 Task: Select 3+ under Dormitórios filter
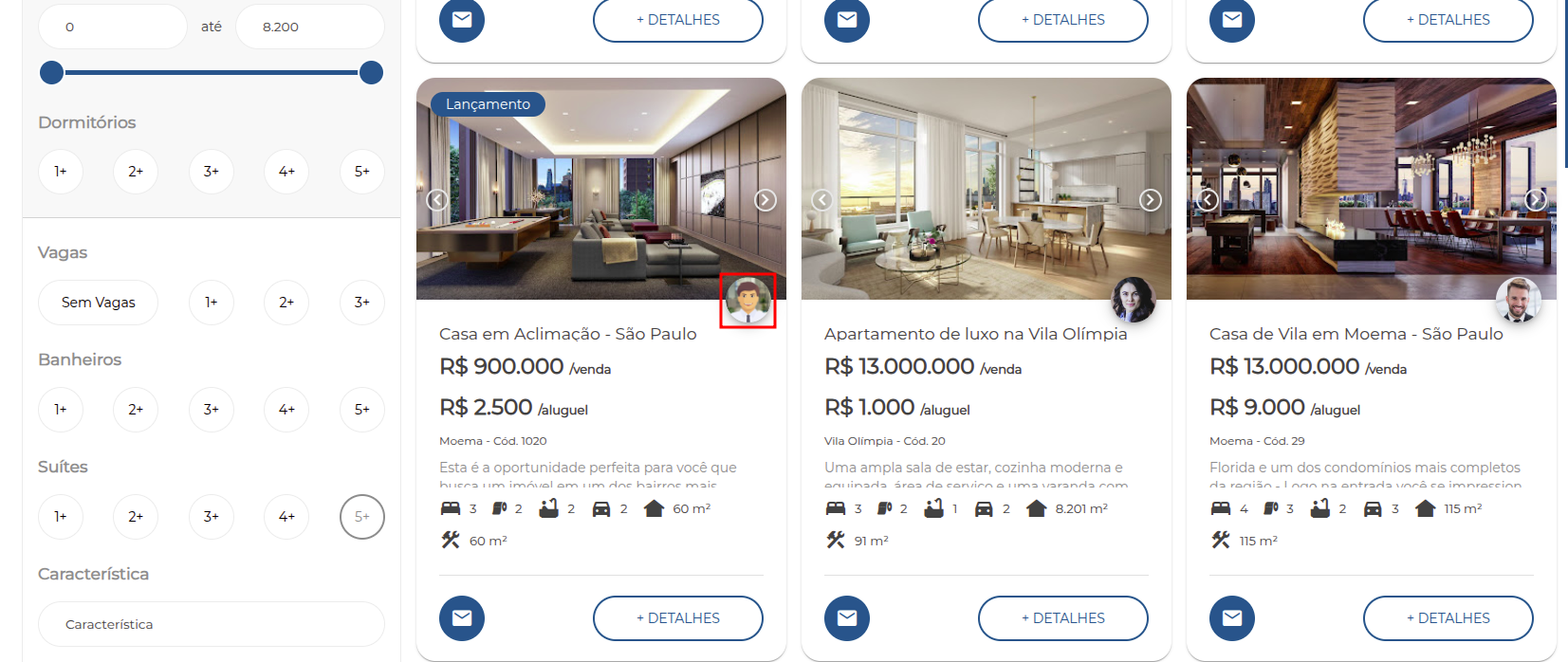pos(212,172)
